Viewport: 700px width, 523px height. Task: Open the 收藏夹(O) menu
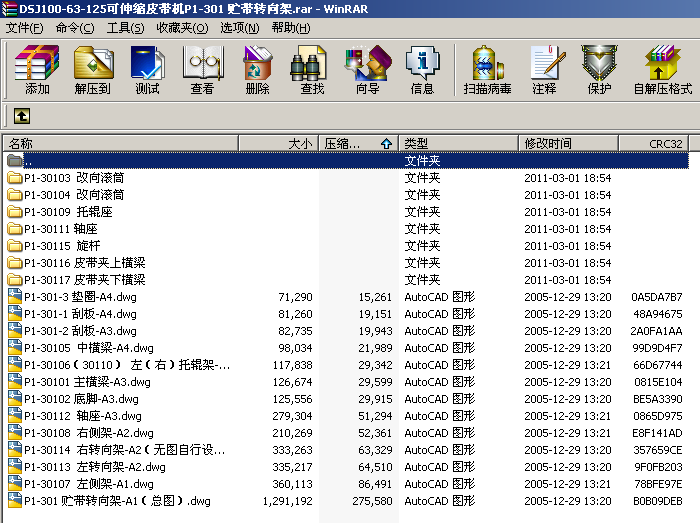point(181,27)
